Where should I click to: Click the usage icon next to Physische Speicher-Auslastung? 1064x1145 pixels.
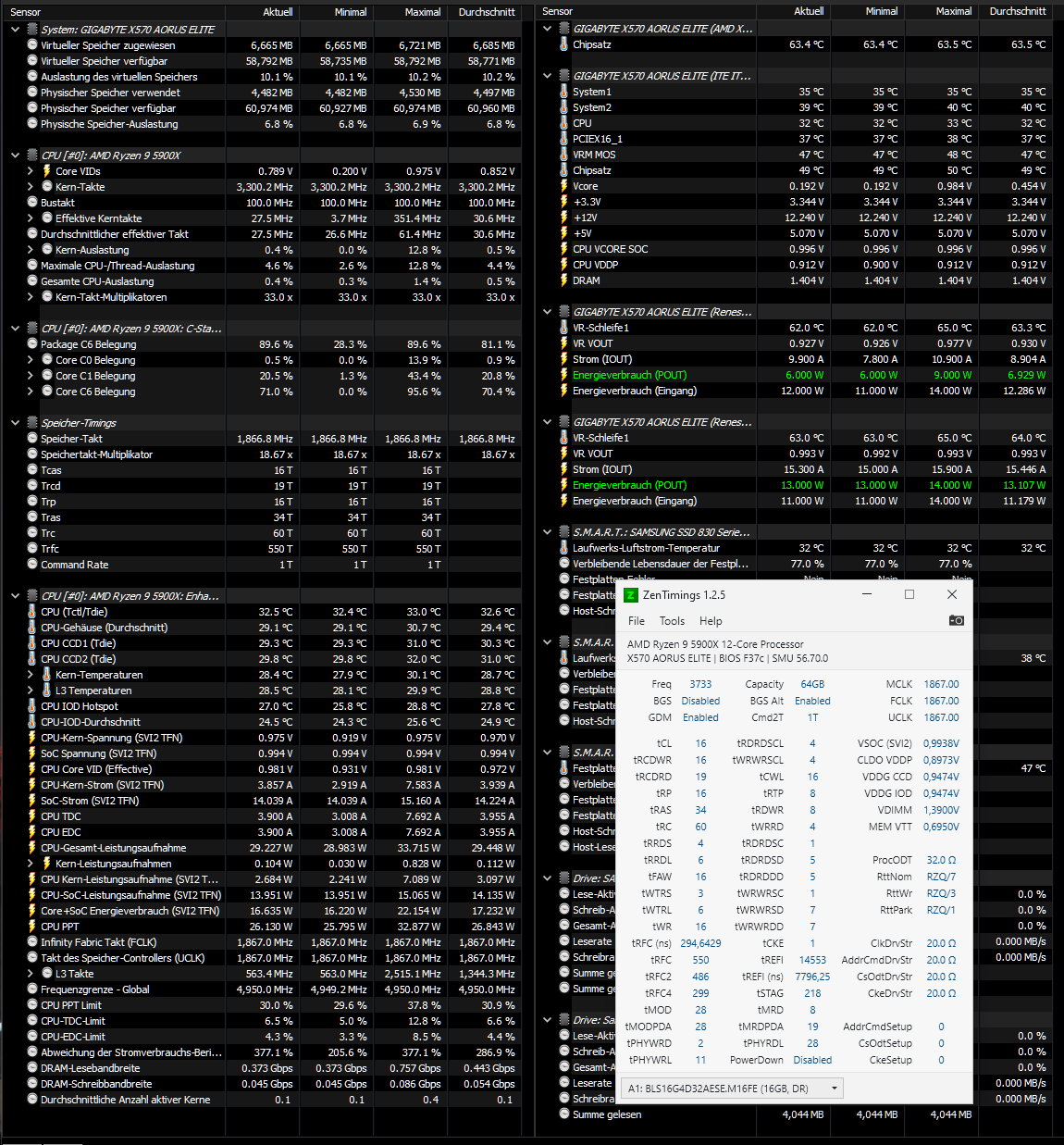coord(33,124)
